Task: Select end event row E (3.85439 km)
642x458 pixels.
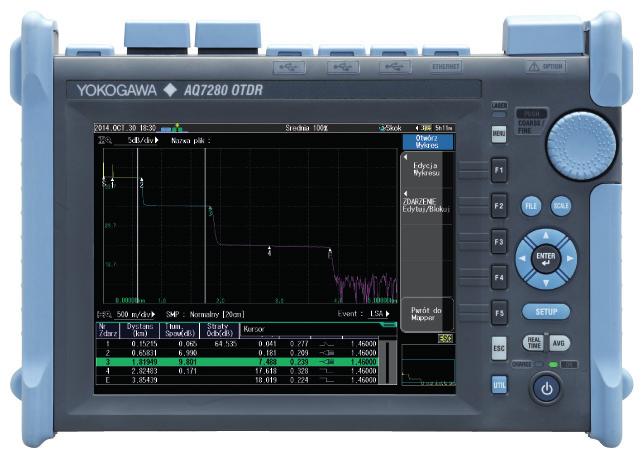Action: tap(237, 380)
